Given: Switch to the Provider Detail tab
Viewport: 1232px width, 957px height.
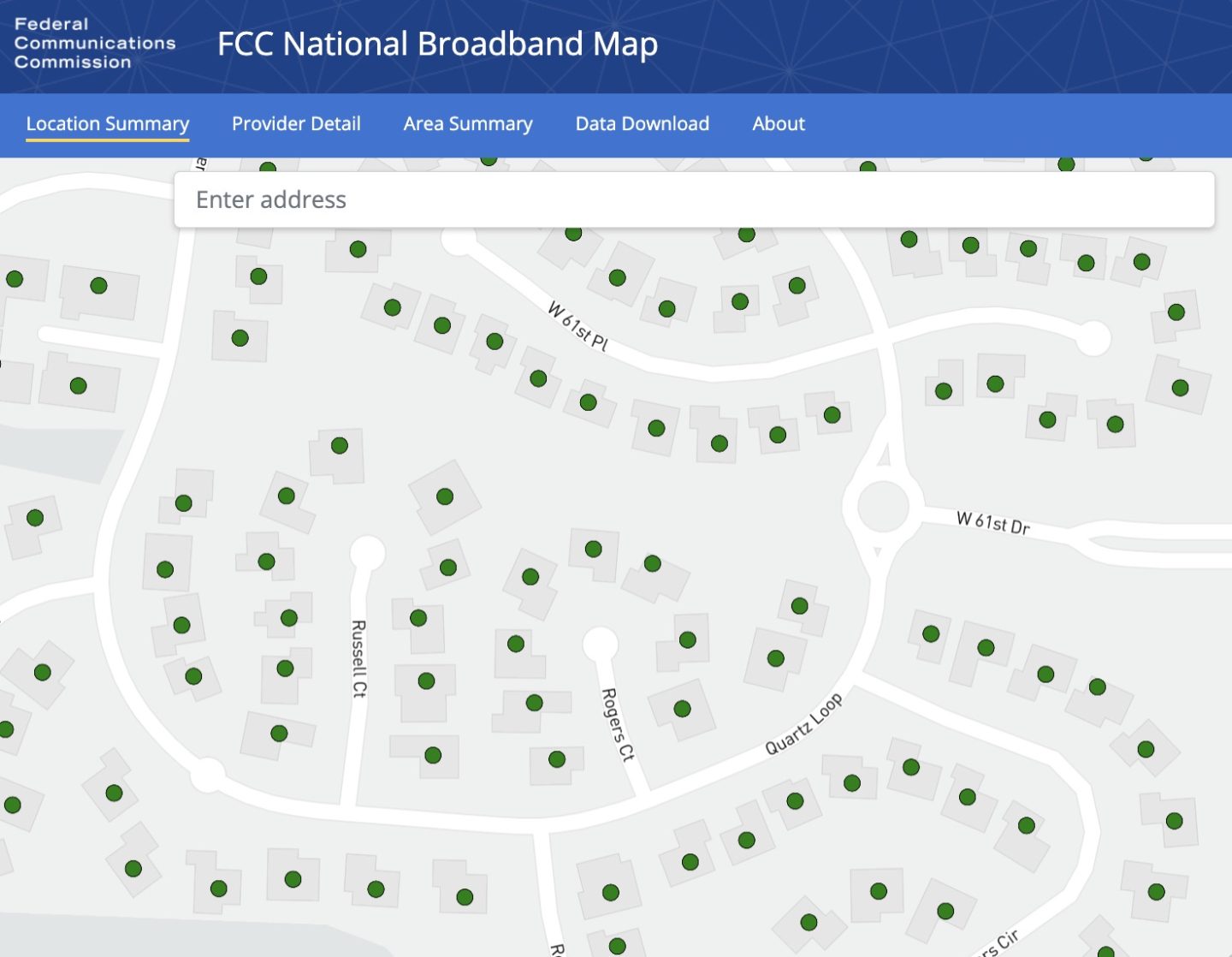Looking at the screenshot, I should (296, 124).
